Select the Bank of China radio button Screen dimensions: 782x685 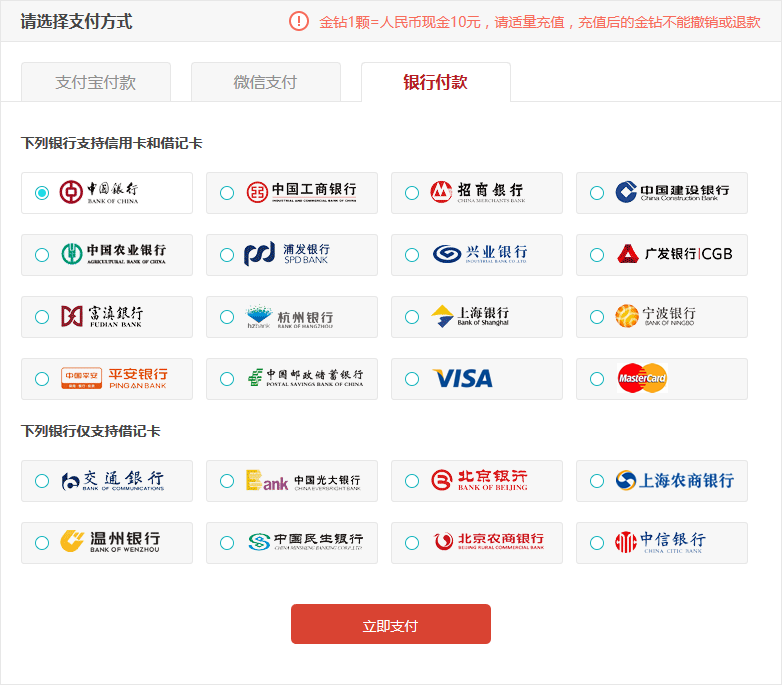(42, 193)
